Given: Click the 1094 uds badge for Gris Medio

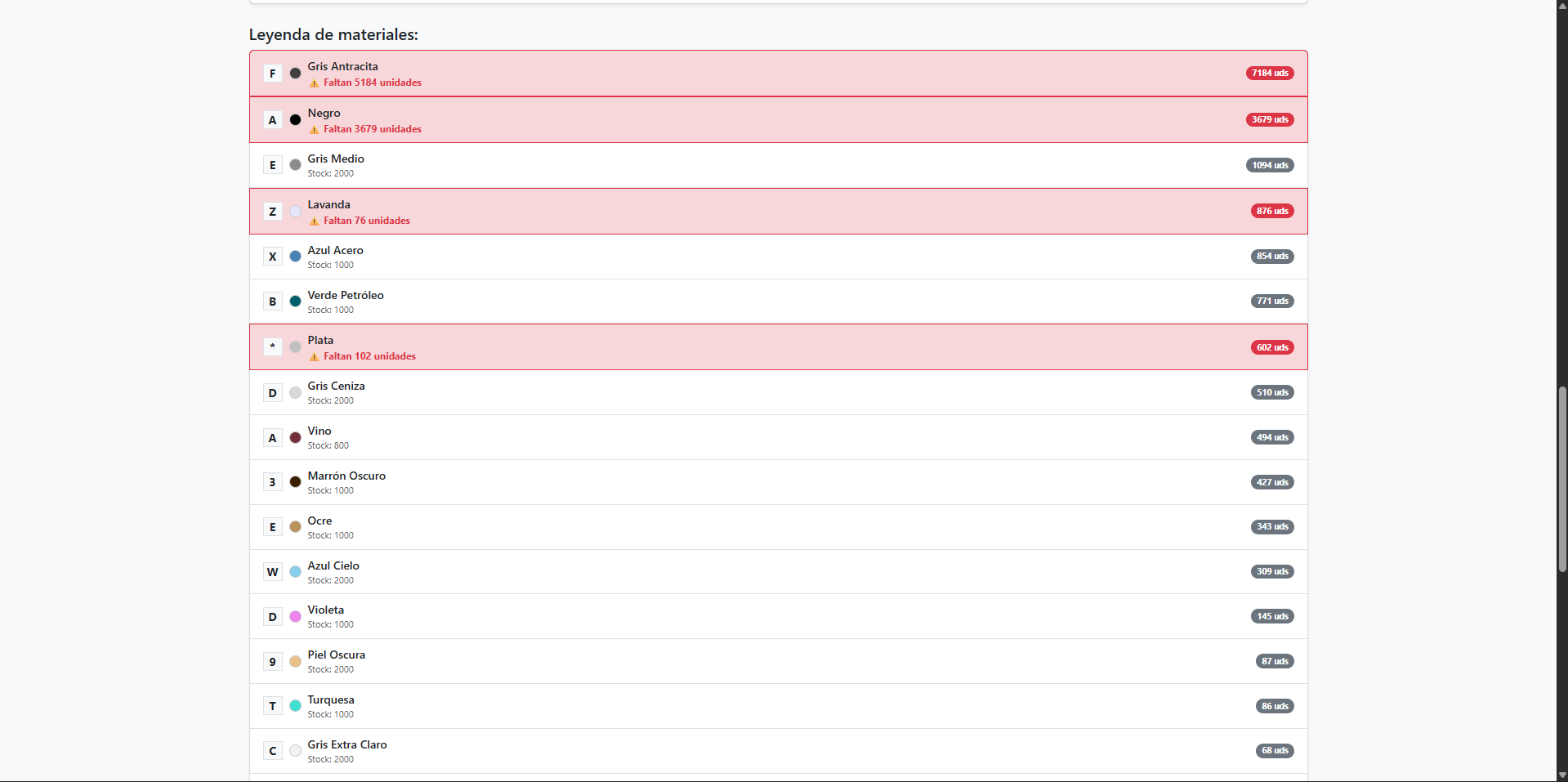Looking at the screenshot, I should 1270,165.
